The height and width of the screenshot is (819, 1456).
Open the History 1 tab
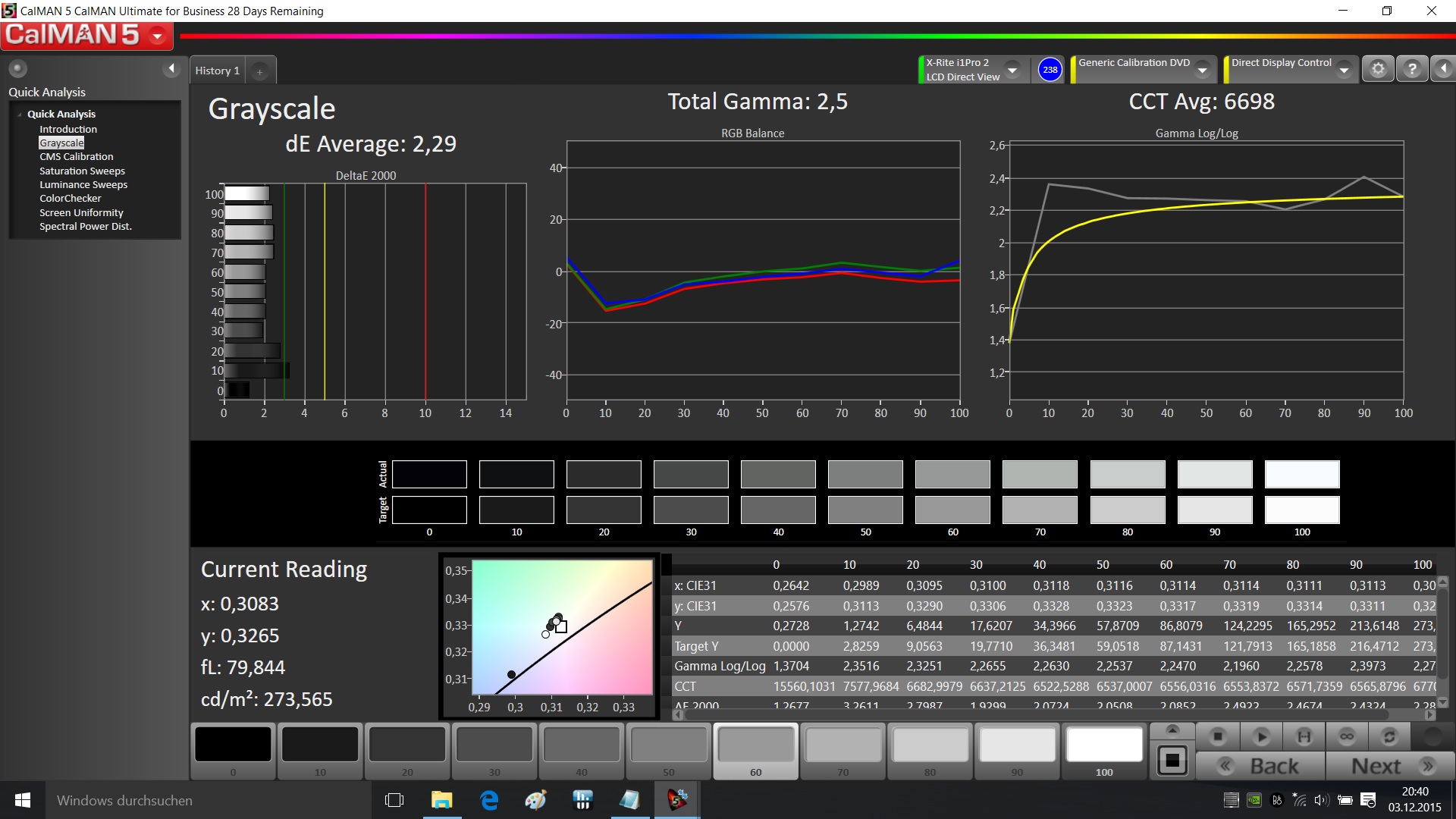(218, 71)
